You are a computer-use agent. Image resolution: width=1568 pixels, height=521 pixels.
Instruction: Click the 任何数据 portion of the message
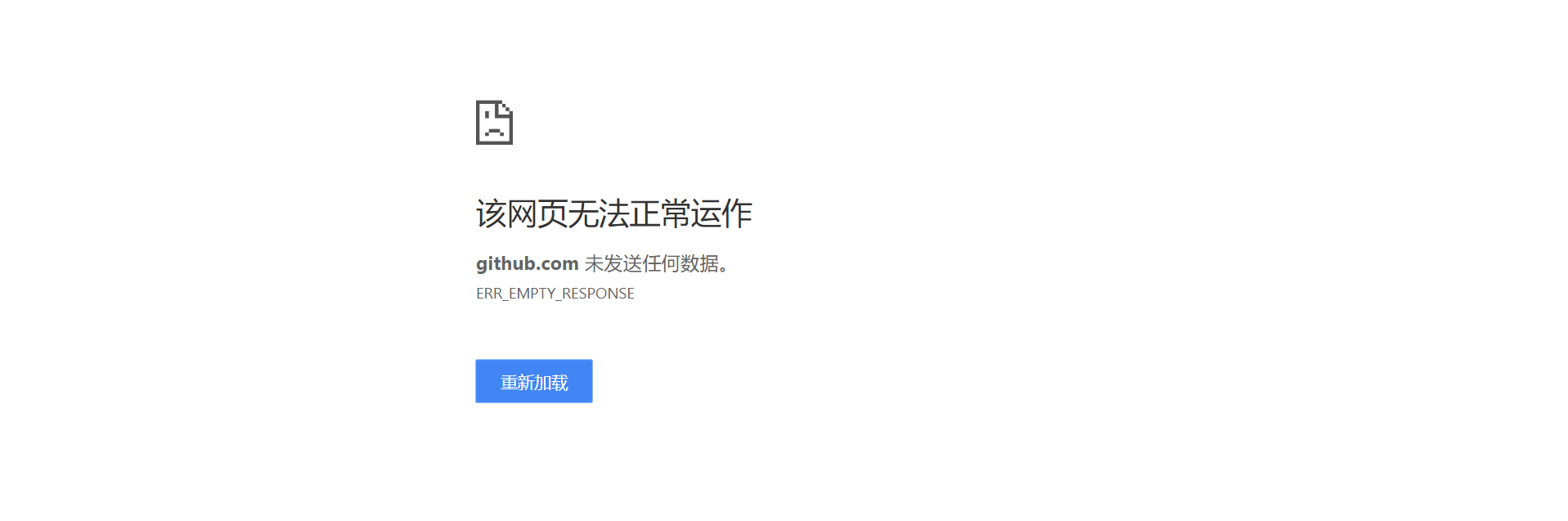tap(681, 263)
